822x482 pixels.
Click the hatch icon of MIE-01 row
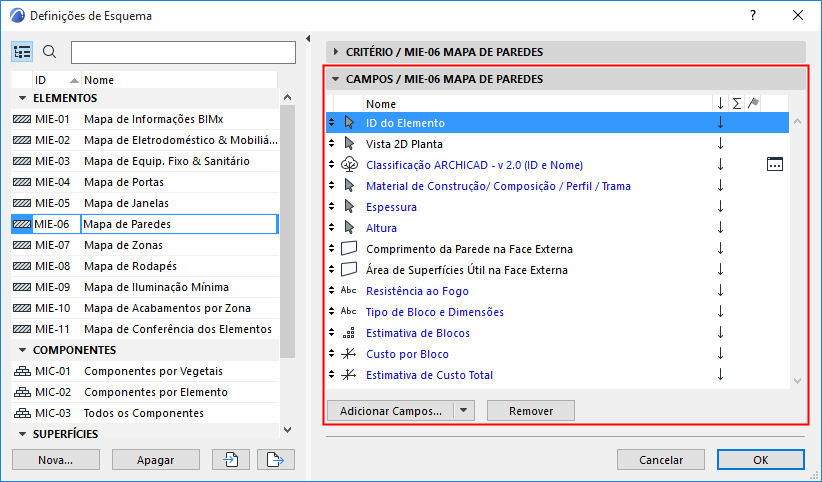click(22, 119)
